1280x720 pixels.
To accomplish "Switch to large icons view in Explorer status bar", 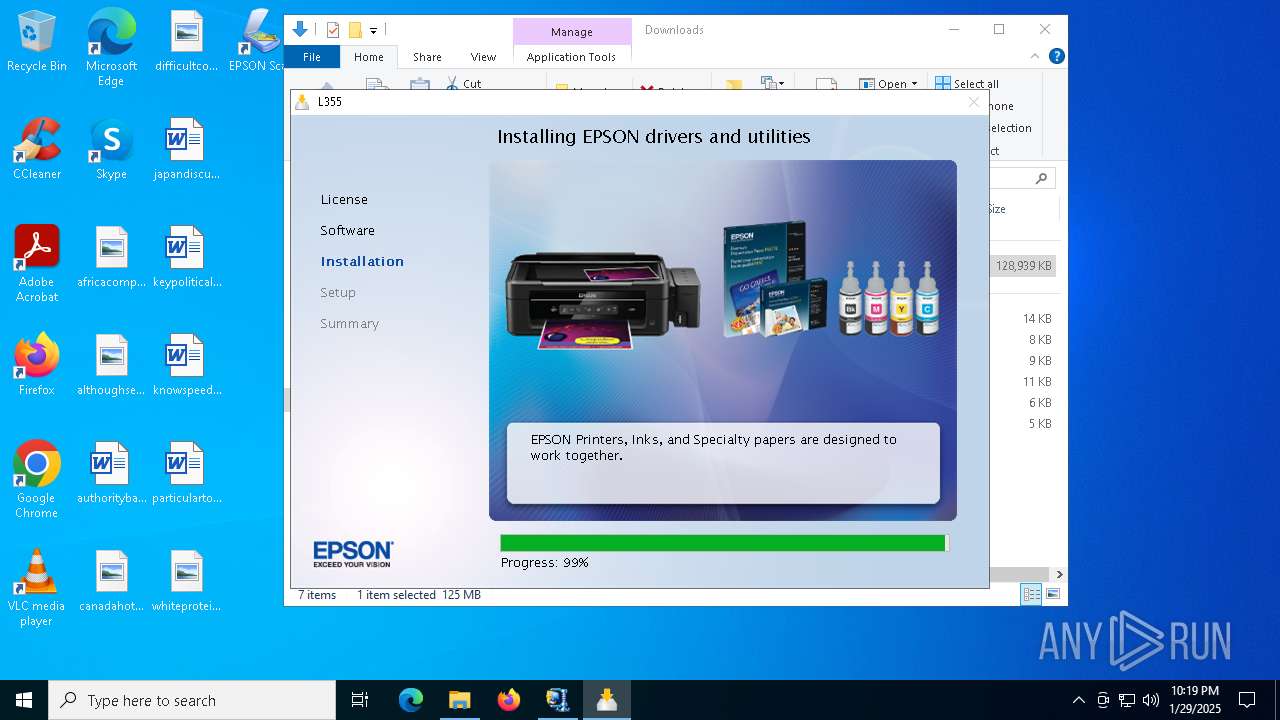I will [x=1051, y=595].
